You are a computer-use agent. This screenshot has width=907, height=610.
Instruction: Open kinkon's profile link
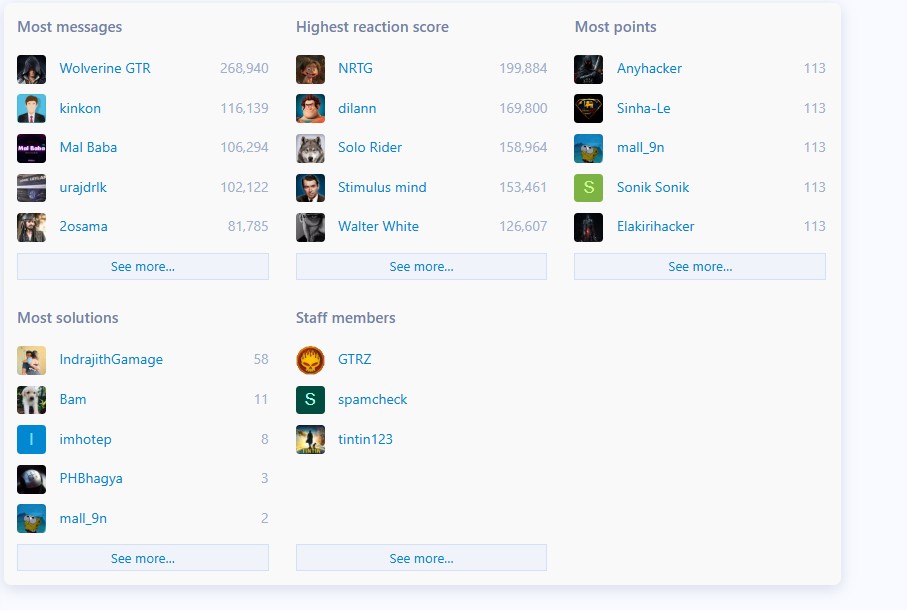80,108
